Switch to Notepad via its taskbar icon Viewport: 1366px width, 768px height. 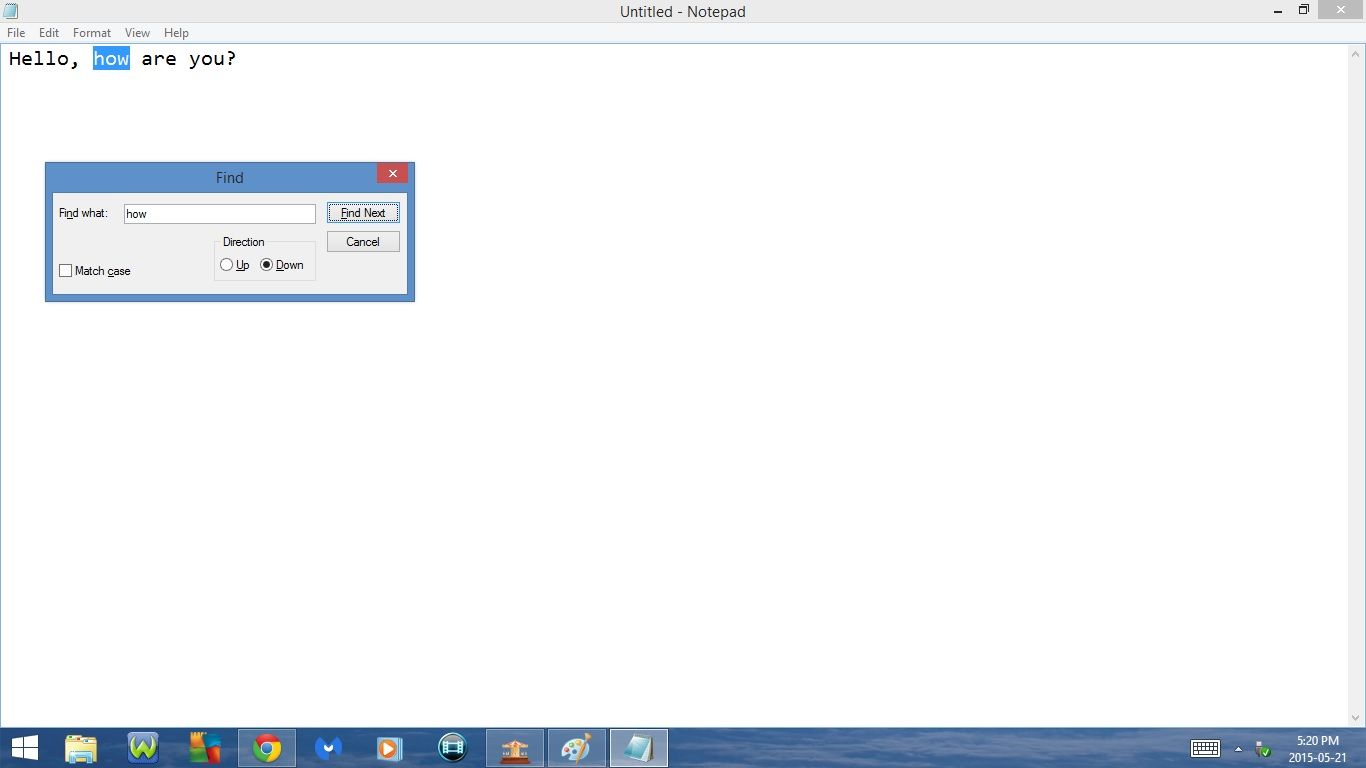[638, 747]
